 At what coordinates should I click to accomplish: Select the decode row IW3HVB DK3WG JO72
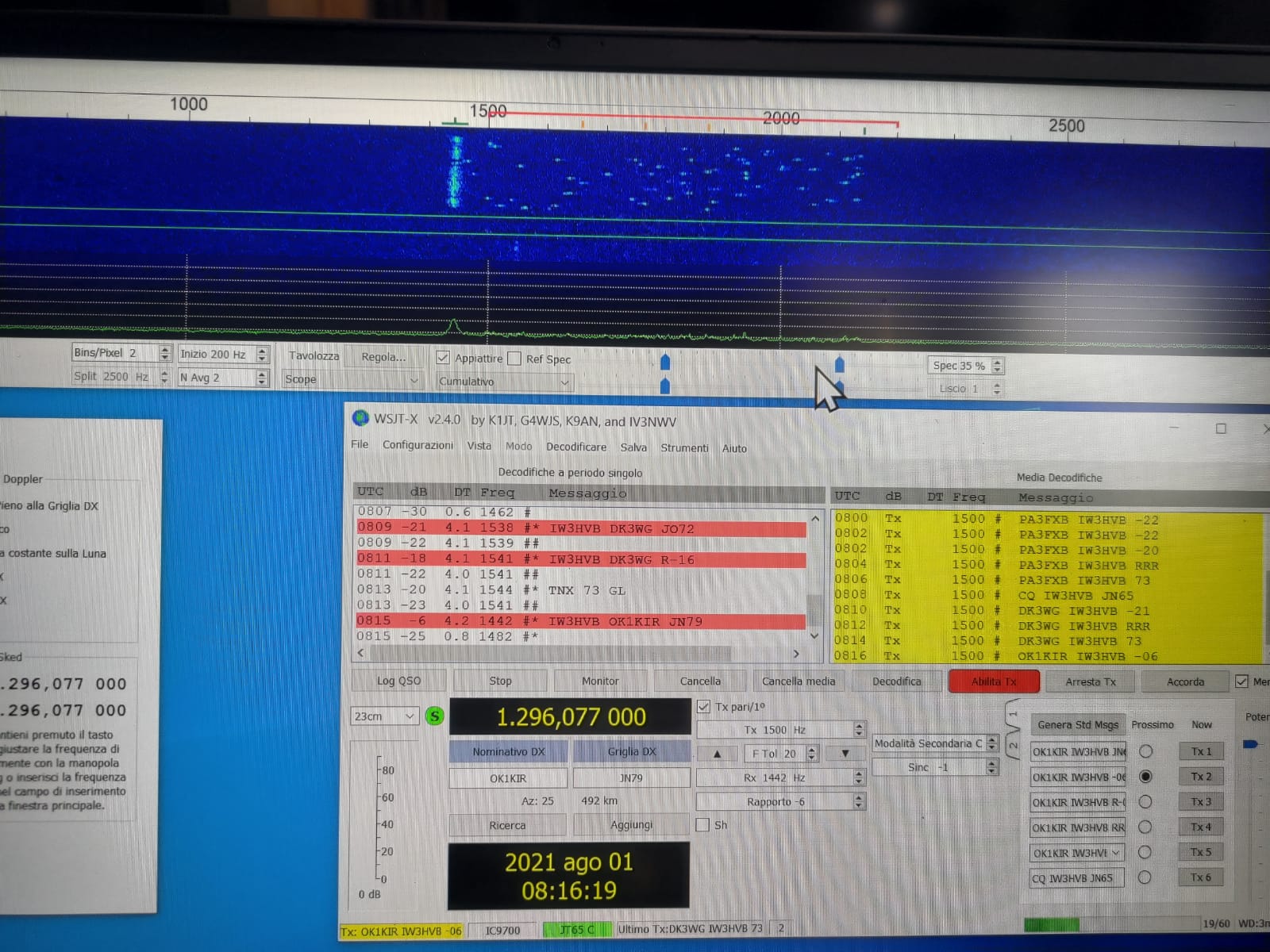pyautogui.click(x=580, y=528)
